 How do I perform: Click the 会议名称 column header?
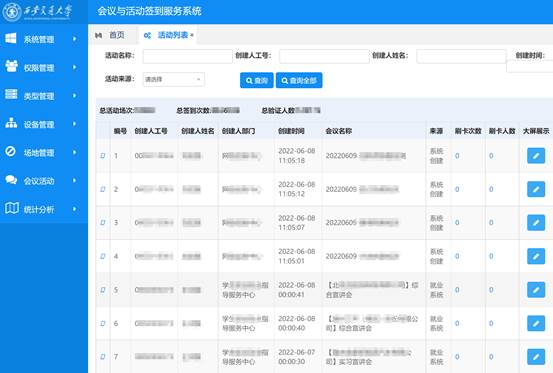click(x=339, y=131)
